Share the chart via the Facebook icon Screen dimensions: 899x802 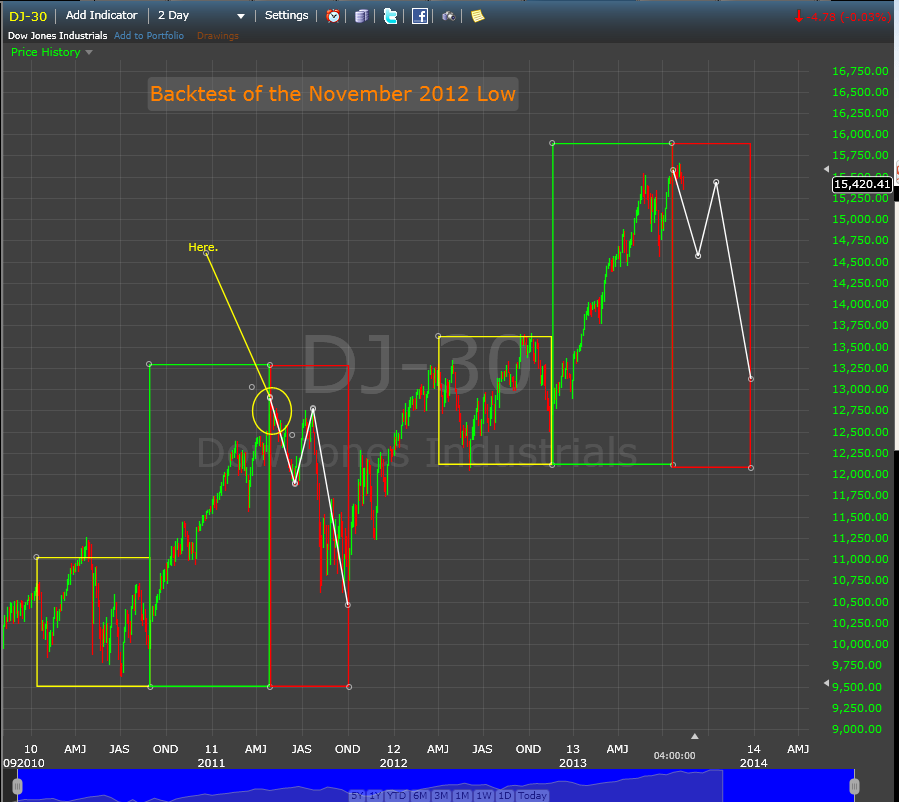tap(420, 16)
